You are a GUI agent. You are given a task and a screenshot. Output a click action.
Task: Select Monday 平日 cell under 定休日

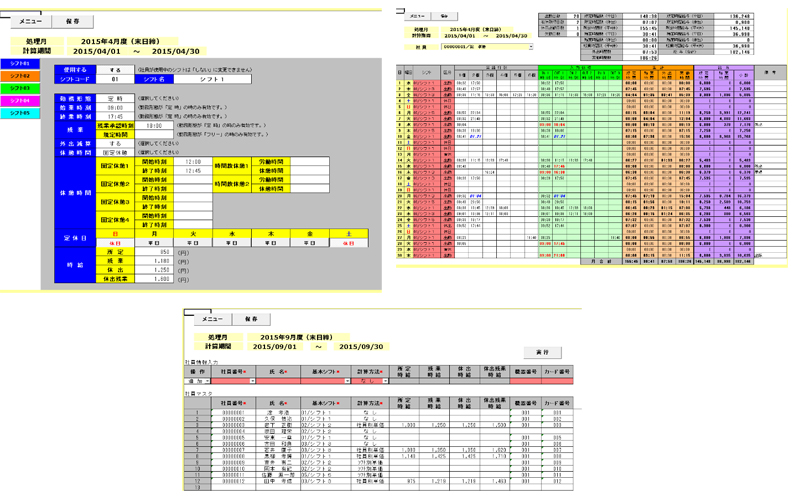click(x=154, y=243)
